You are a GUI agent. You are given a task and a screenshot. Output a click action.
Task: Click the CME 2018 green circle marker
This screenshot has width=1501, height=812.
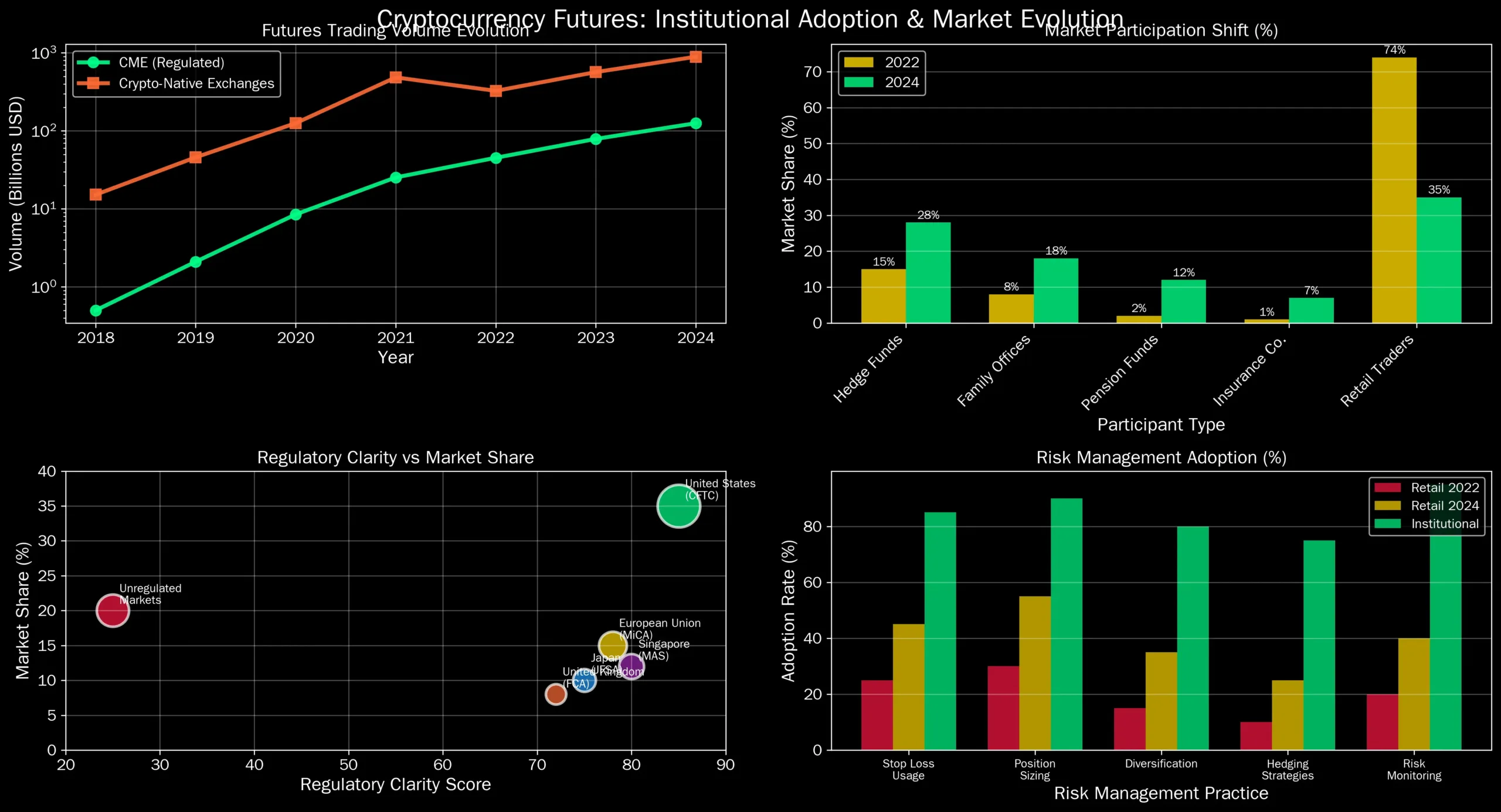96,311
